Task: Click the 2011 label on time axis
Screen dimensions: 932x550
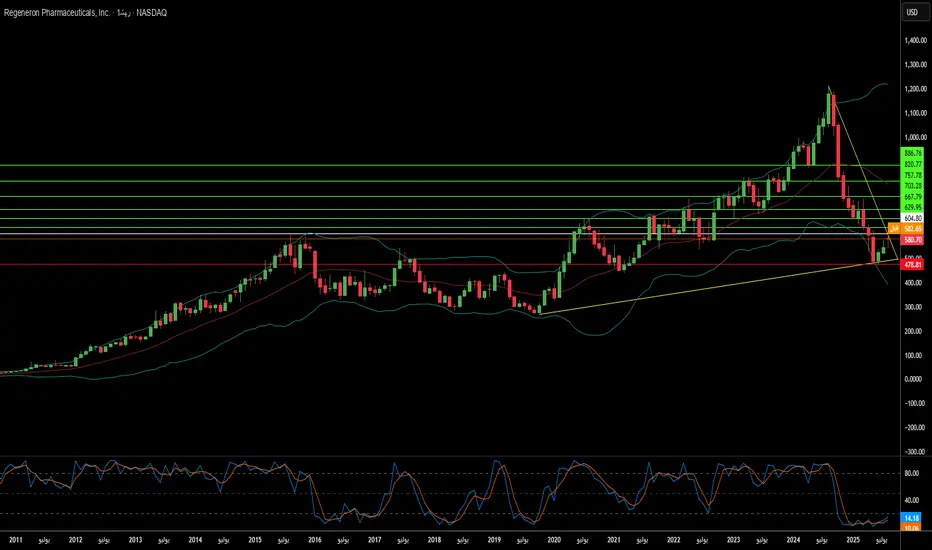Action: [x=14, y=540]
